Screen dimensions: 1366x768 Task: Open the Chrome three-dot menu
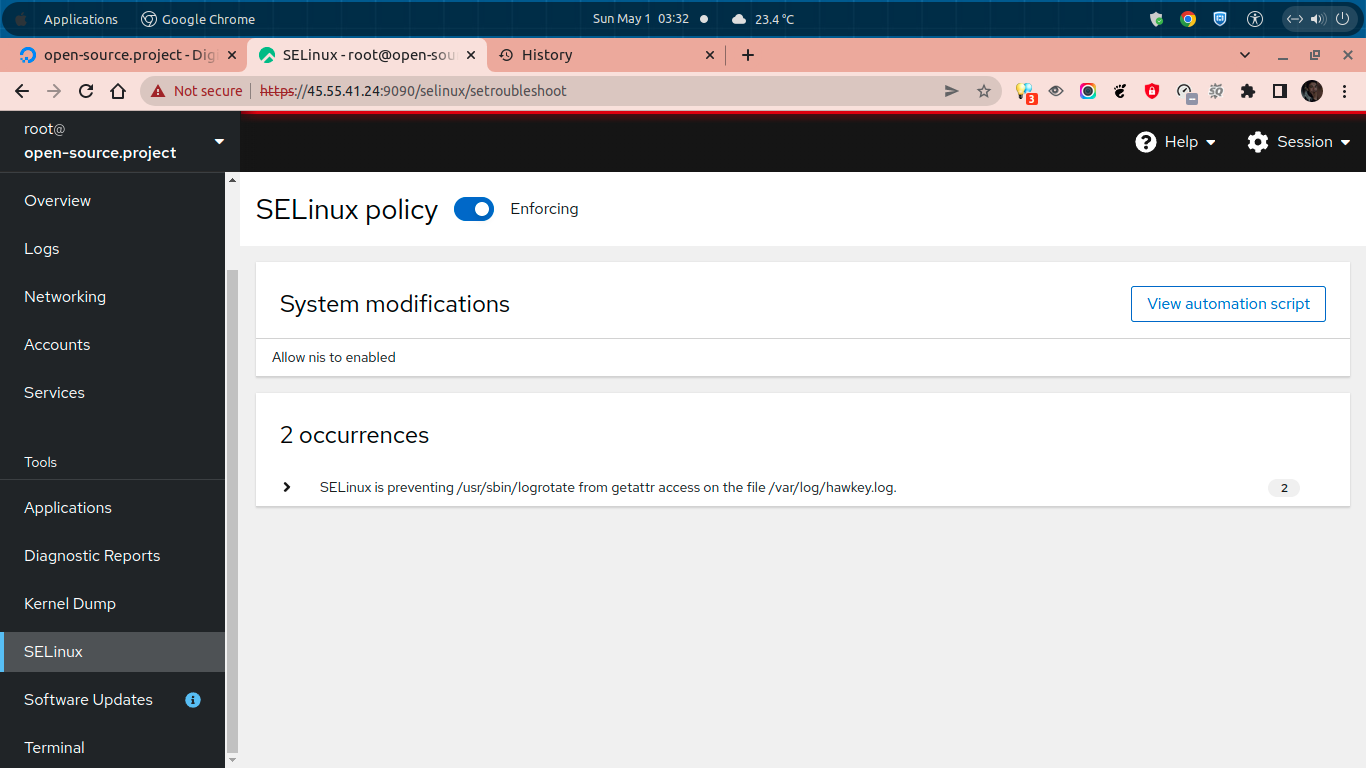click(1344, 91)
